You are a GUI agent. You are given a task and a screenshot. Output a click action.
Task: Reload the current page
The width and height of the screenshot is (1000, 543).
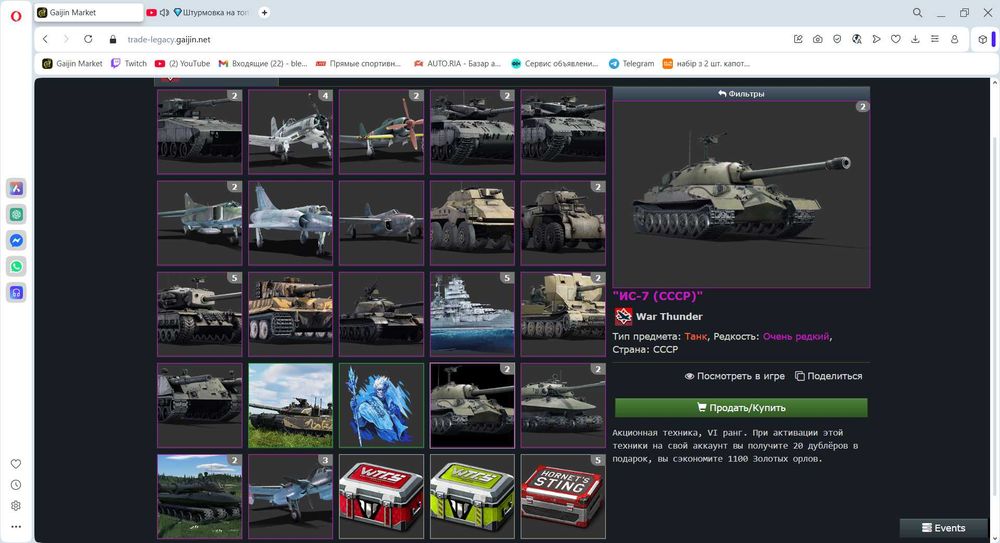pos(88,39)
